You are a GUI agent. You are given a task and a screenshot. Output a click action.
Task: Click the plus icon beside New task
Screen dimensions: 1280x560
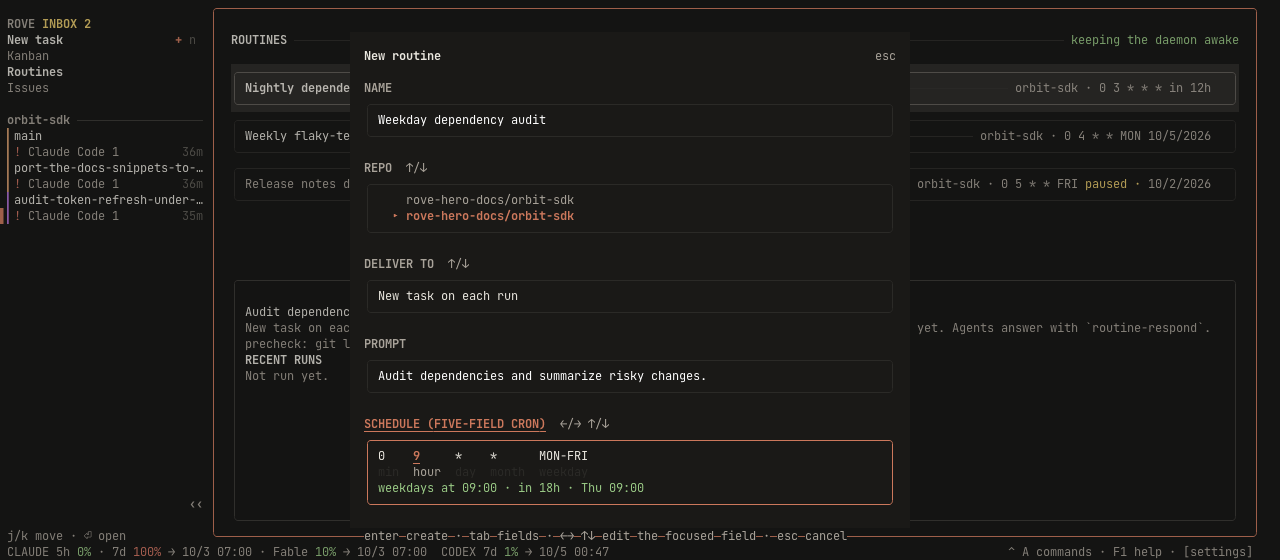(178, 40)
